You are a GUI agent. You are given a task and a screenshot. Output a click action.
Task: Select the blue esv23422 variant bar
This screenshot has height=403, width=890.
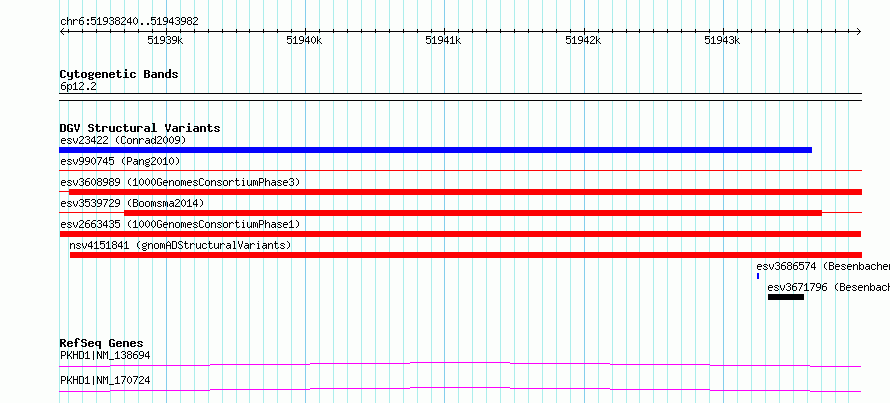coord(435,150)
